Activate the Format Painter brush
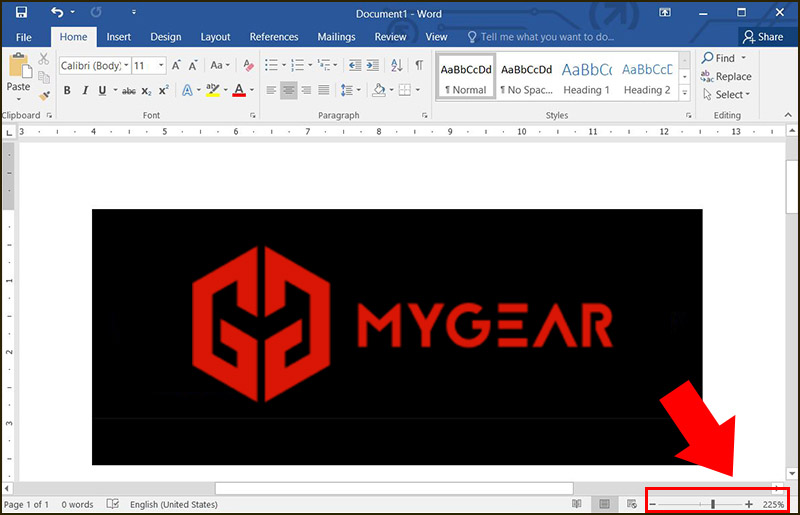 click(x=44, y=95)
